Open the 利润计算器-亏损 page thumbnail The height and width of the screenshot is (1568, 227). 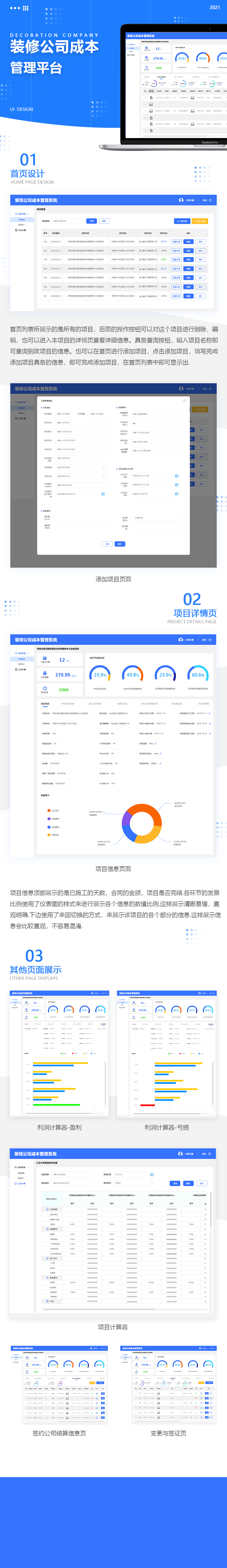[166, 1054]
